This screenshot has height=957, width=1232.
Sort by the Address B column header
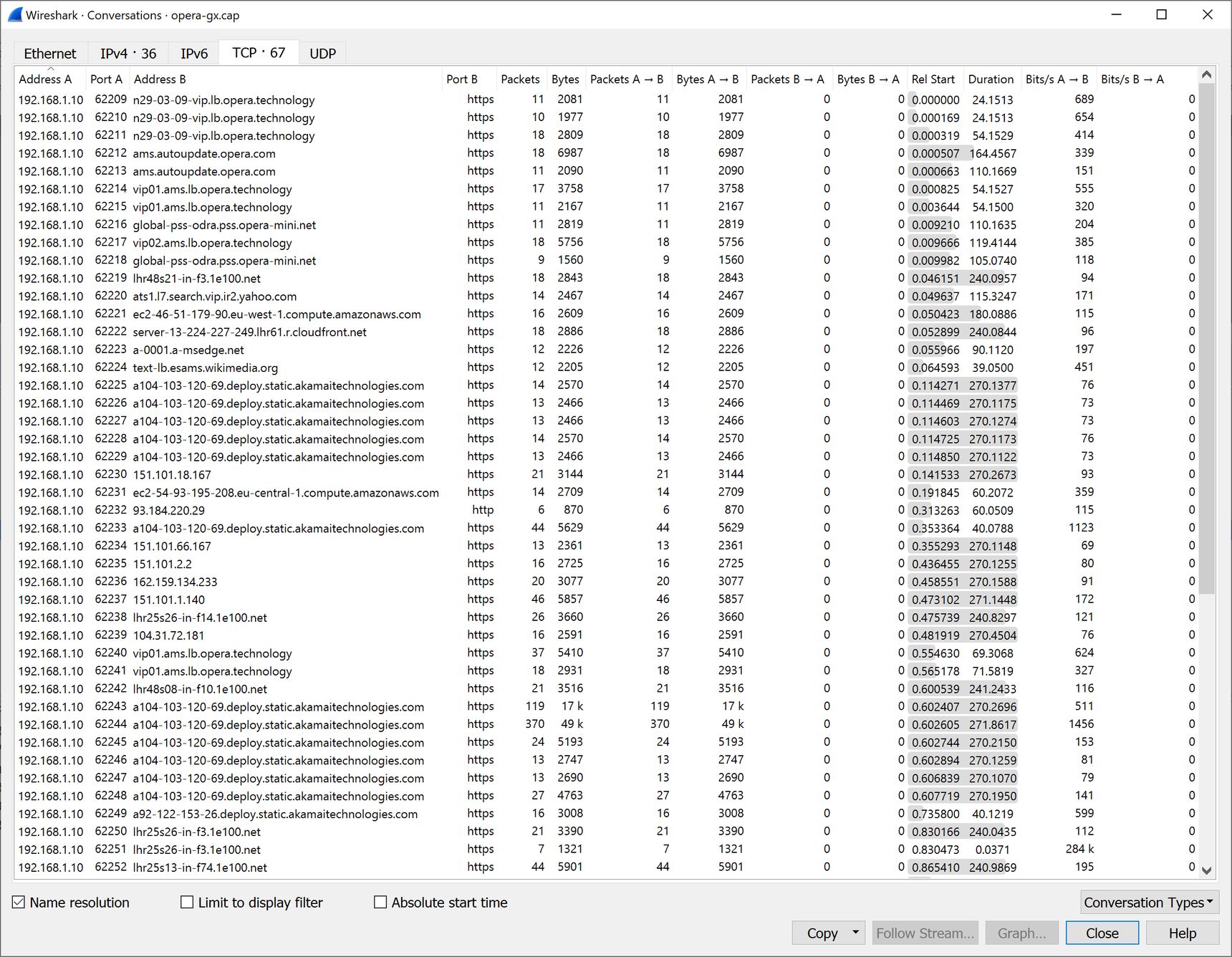click(285, 80)
